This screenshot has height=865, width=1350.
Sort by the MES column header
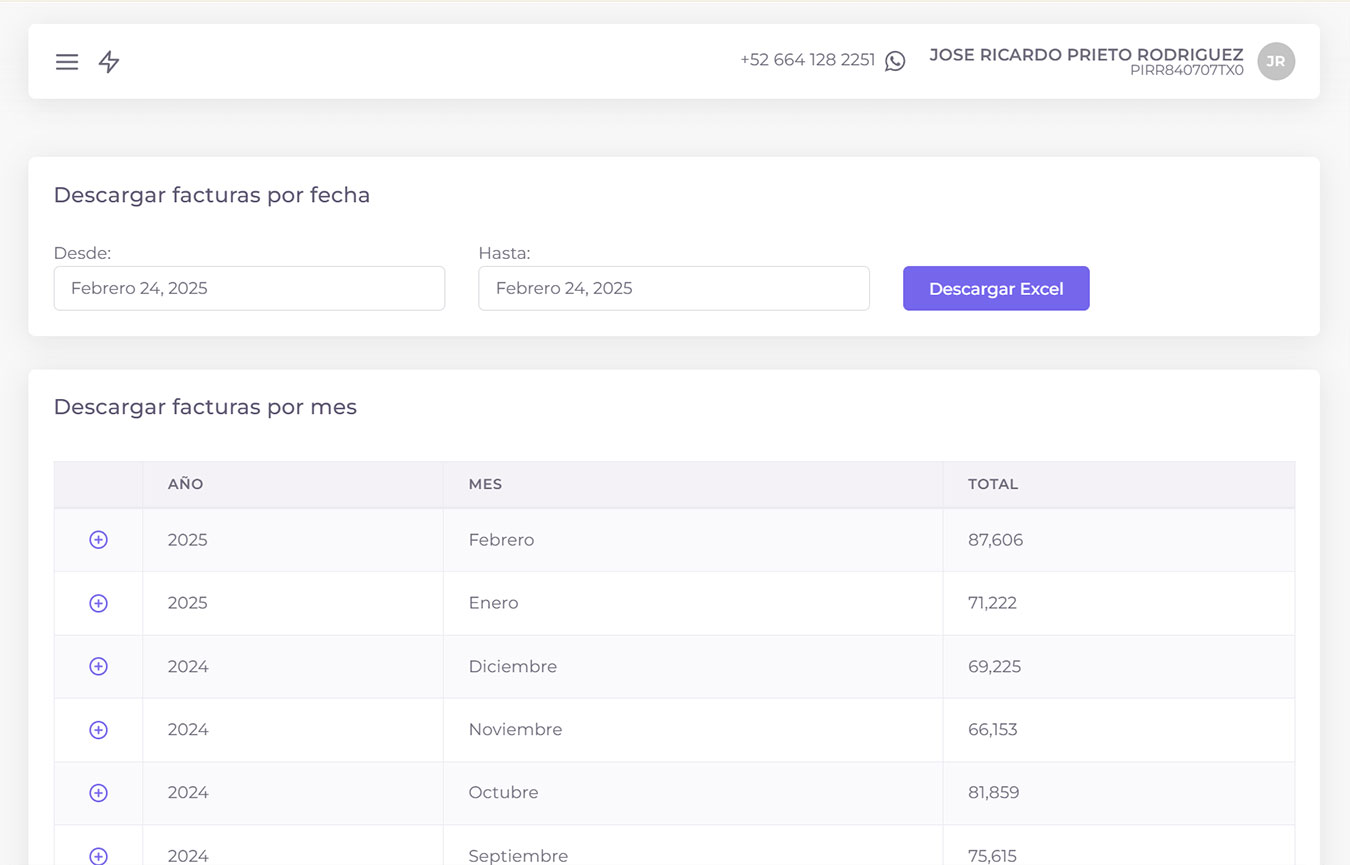[485, 484]
